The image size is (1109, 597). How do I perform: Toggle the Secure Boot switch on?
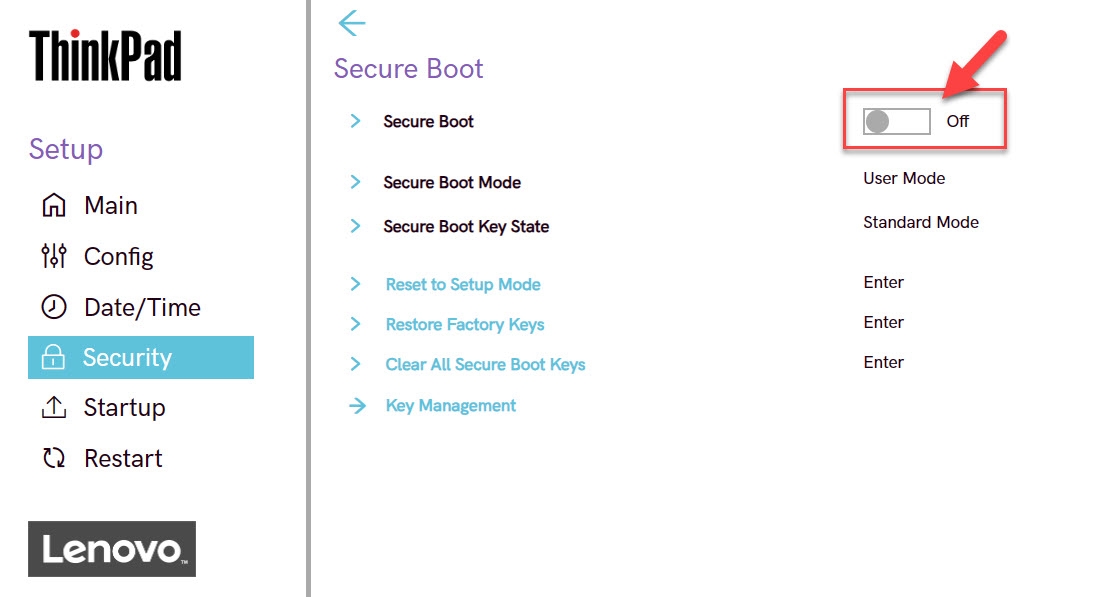(897, 121)
